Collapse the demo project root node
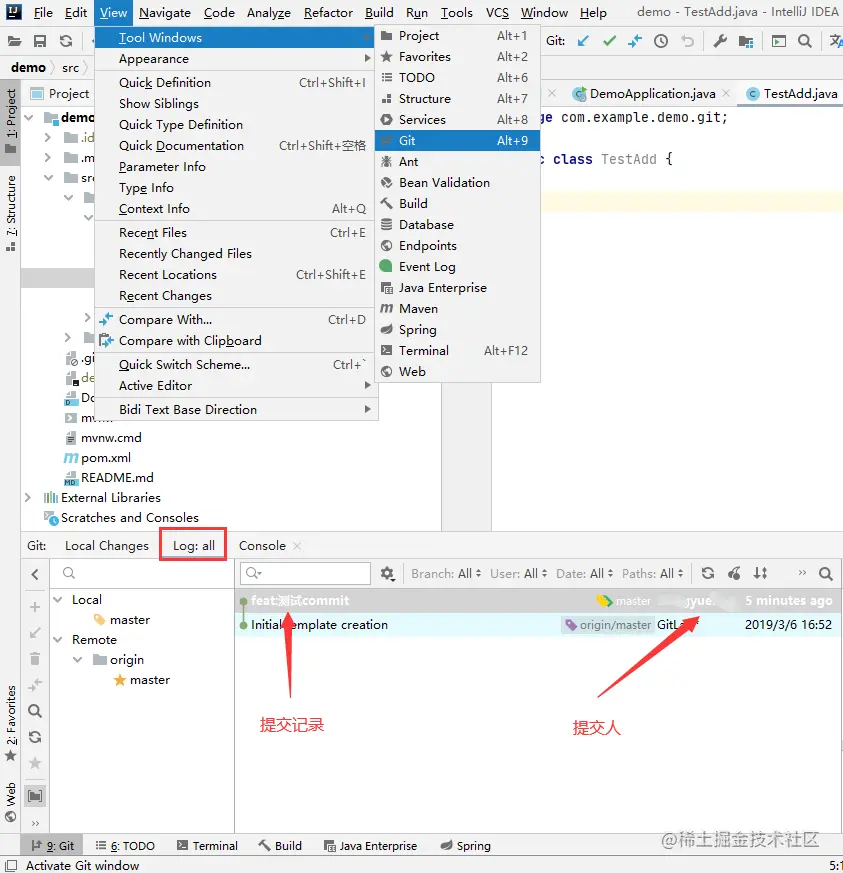Viewport: 843px width, 873px height. pyautogui.click(x=29, y=117)
